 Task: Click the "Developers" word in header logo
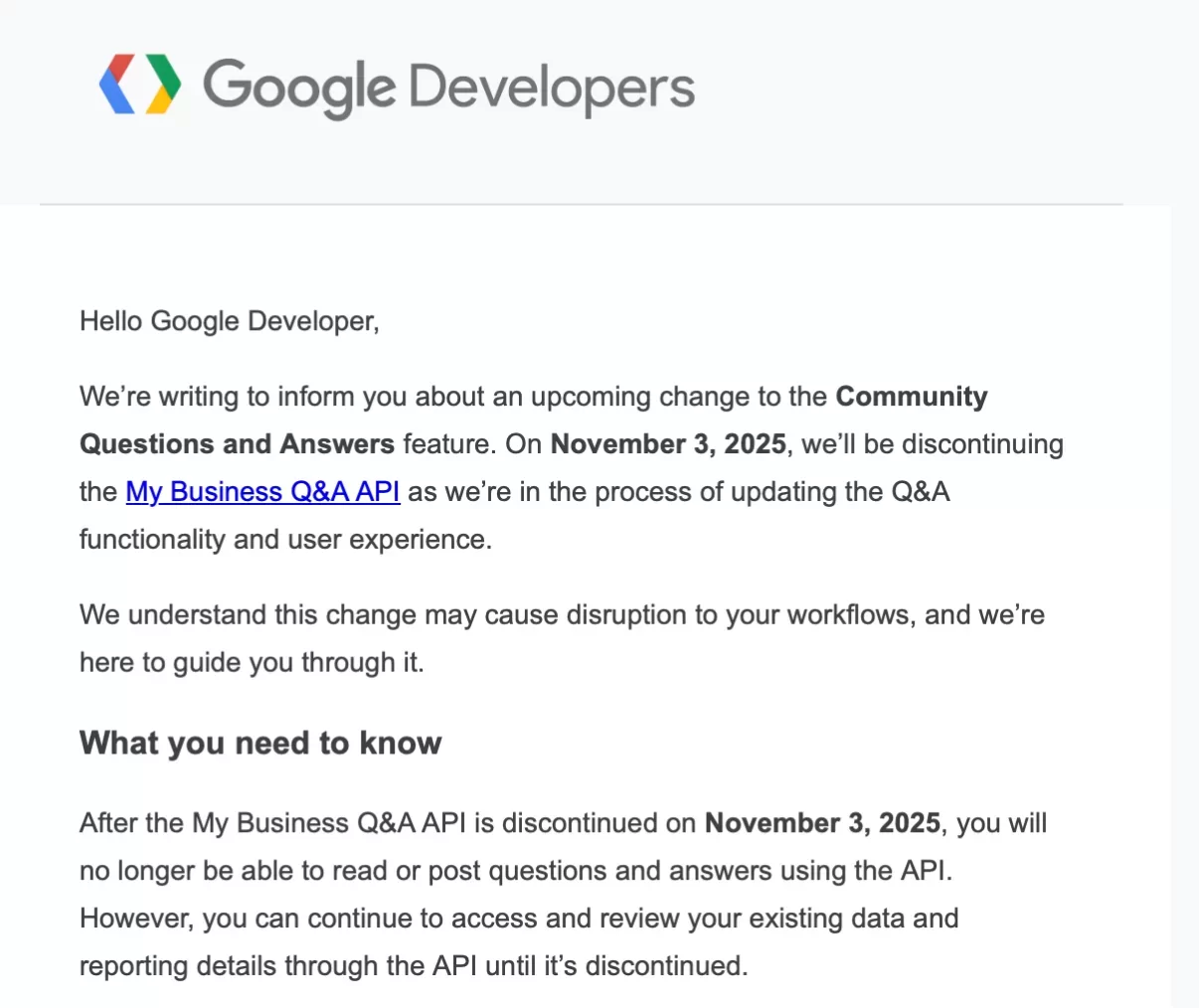(552, 88)
